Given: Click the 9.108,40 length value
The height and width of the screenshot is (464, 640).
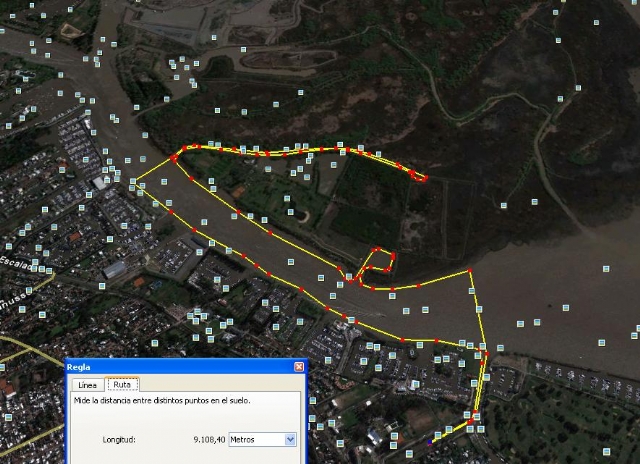Looking at the screenshot, I should pos(209,440).
